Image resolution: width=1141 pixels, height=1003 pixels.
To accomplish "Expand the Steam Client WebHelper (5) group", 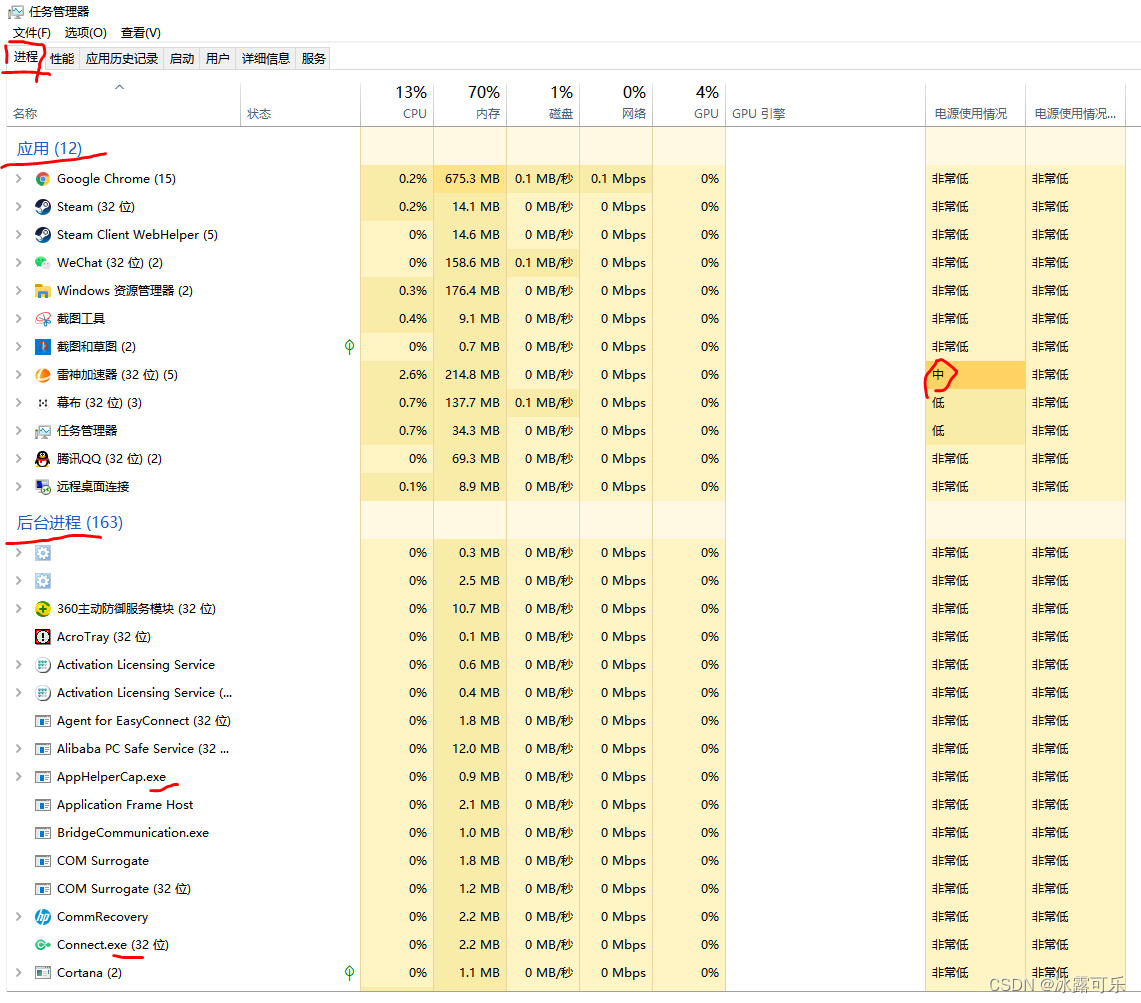I will [19, 235].
